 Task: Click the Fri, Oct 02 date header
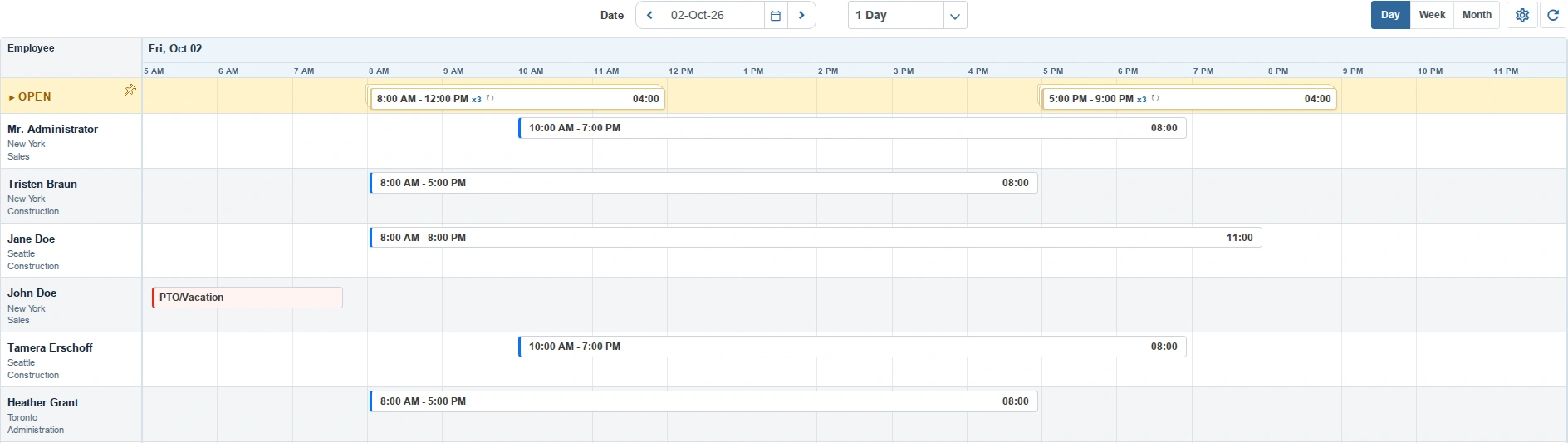(x=175, y=48)
